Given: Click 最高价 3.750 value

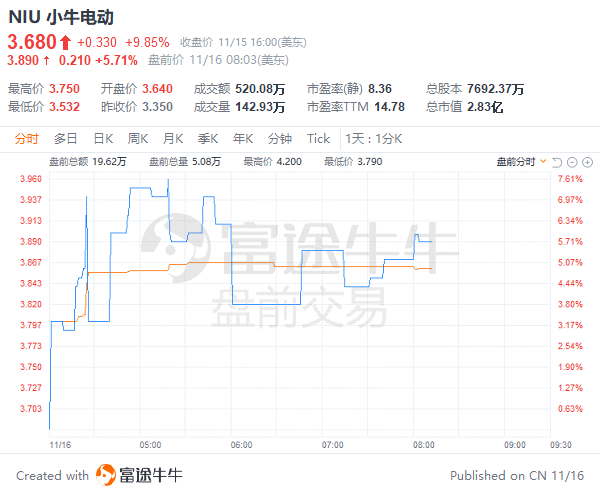Looking at the screenshot, I should [x=64, y=89].
